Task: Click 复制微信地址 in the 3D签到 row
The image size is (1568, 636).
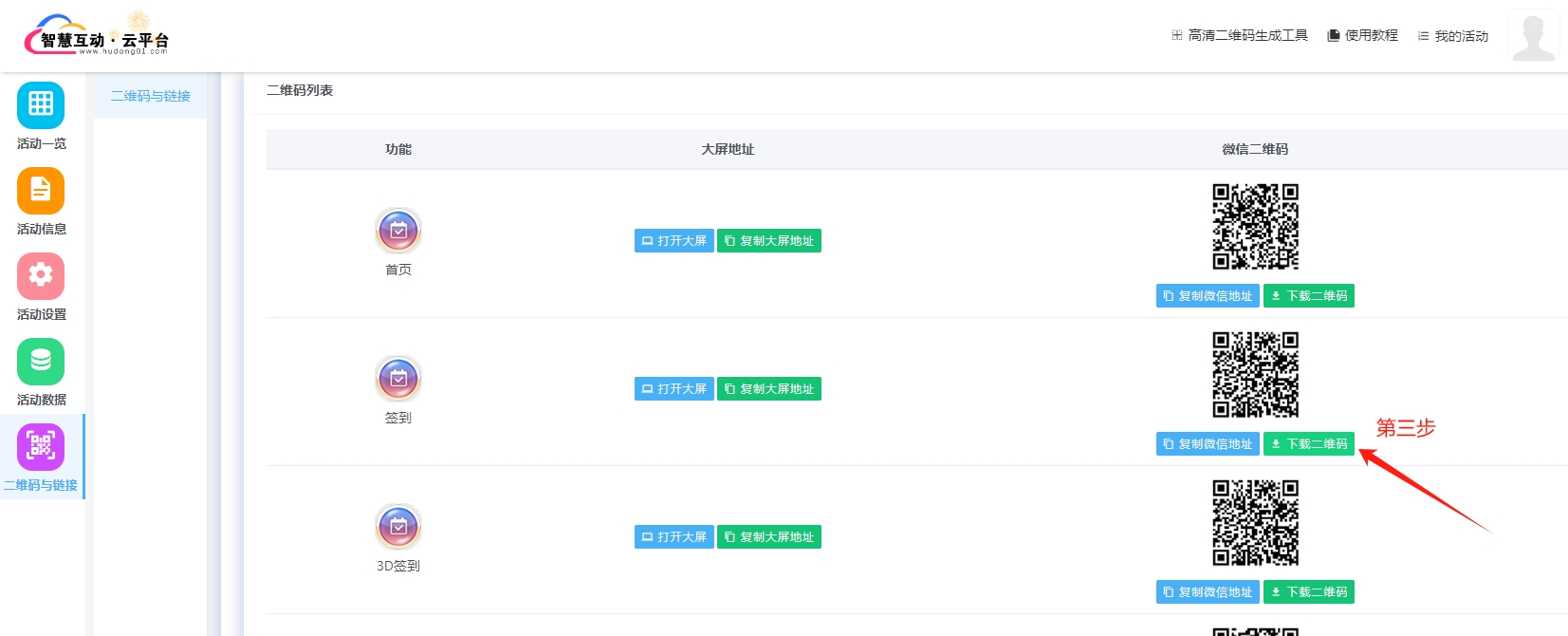Action: coord(1208,592)
